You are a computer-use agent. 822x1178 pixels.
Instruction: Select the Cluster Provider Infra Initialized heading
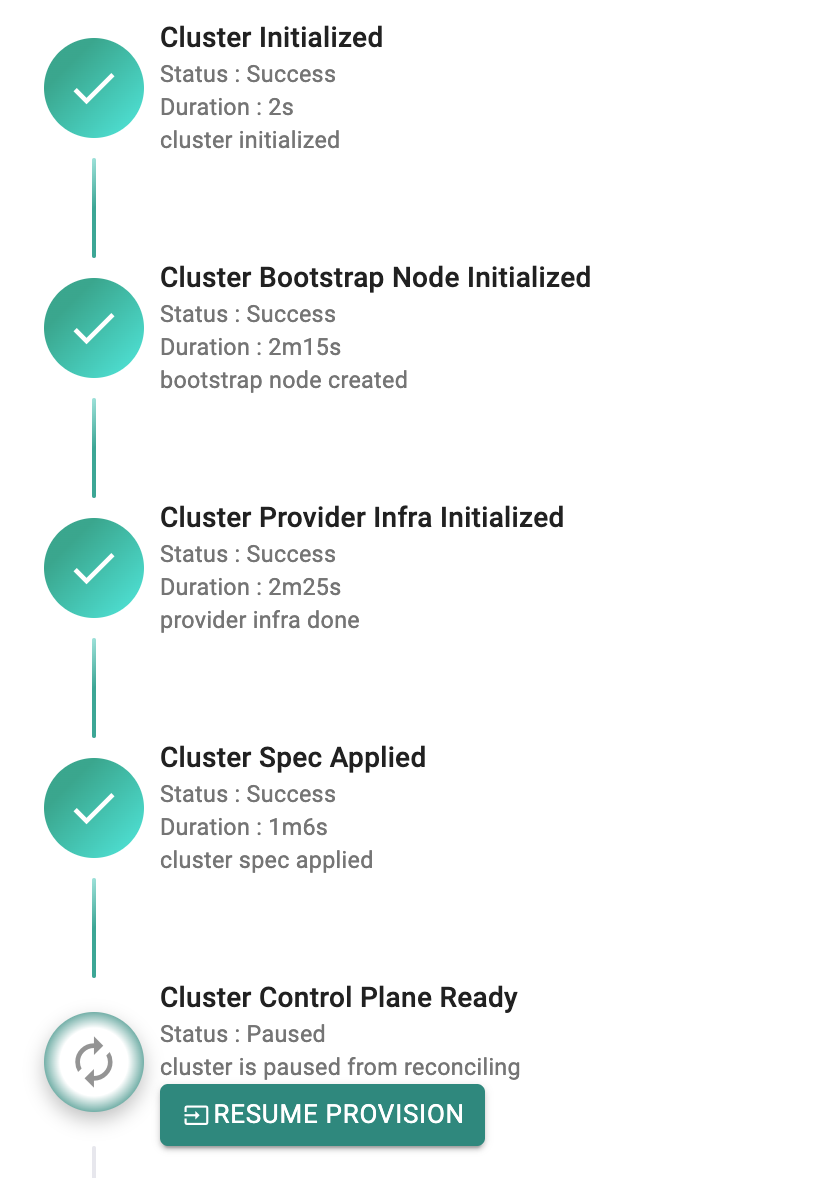[x=362, y=518]
